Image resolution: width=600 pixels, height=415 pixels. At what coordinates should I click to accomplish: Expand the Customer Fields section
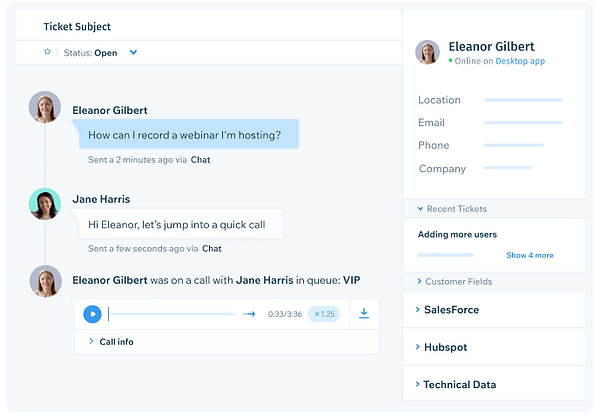pos(455,282)
